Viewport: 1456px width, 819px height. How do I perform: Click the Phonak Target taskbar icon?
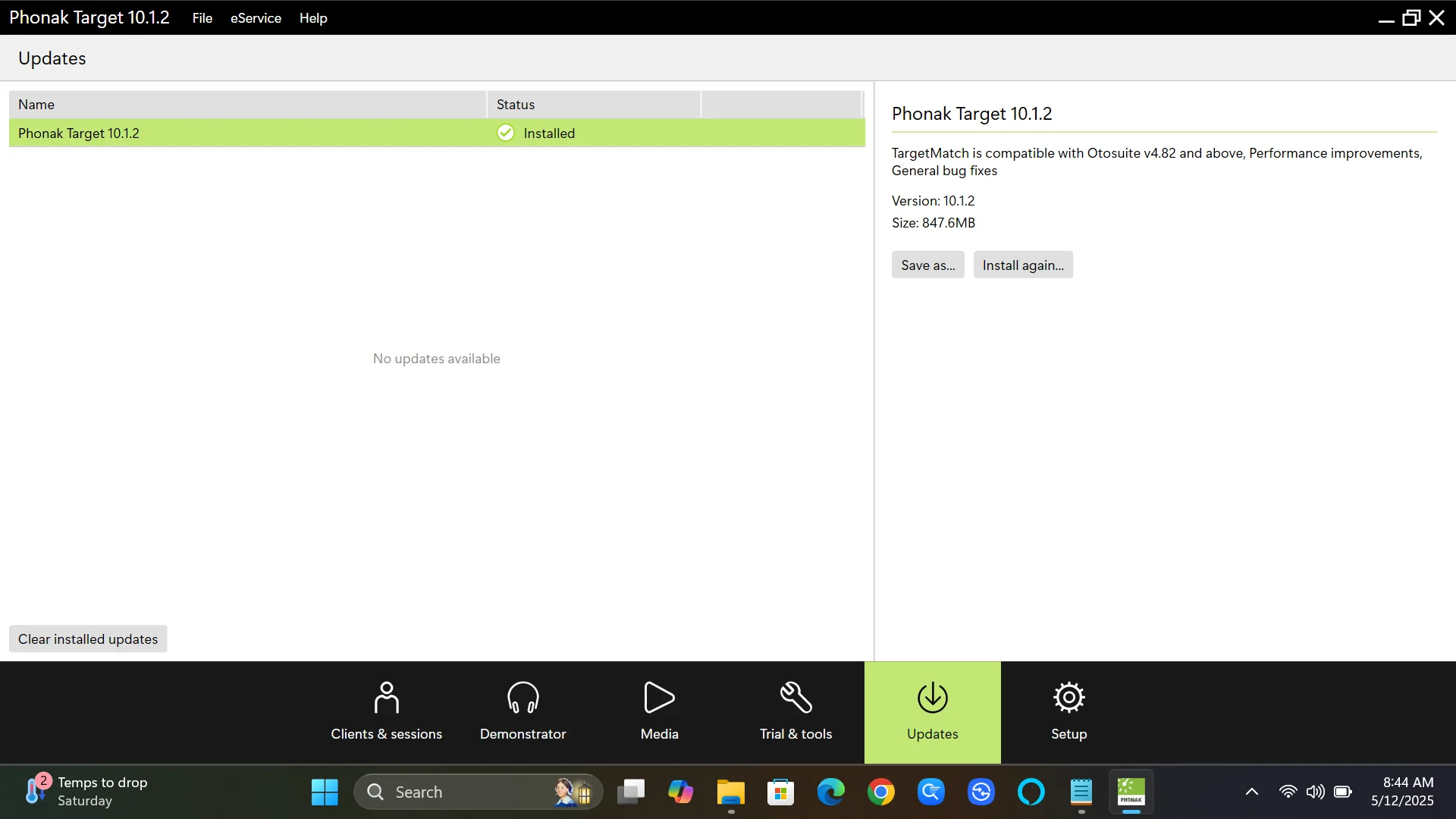tap(1131, 792)
